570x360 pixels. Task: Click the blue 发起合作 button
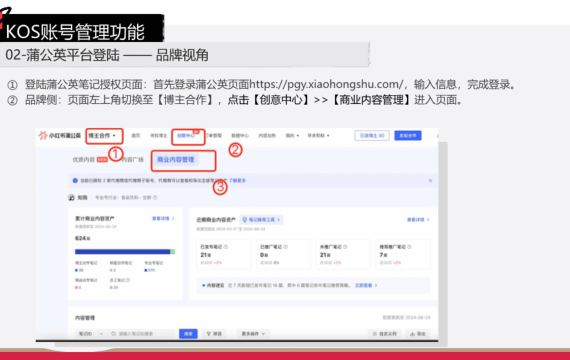tap(408, 136)
